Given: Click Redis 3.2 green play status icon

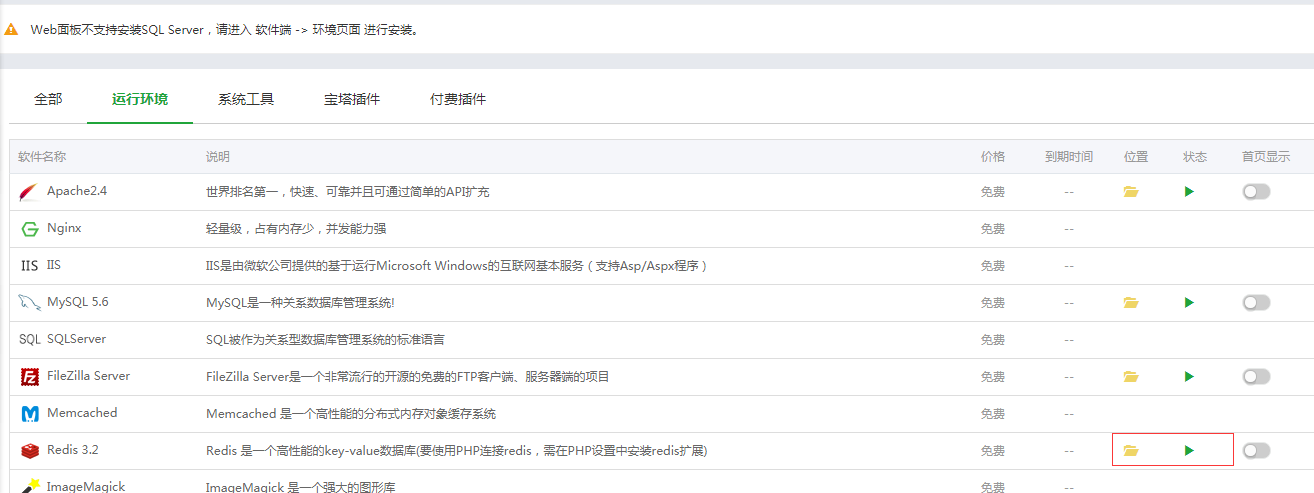Looking at the screenshot, I should point(1189,451).
